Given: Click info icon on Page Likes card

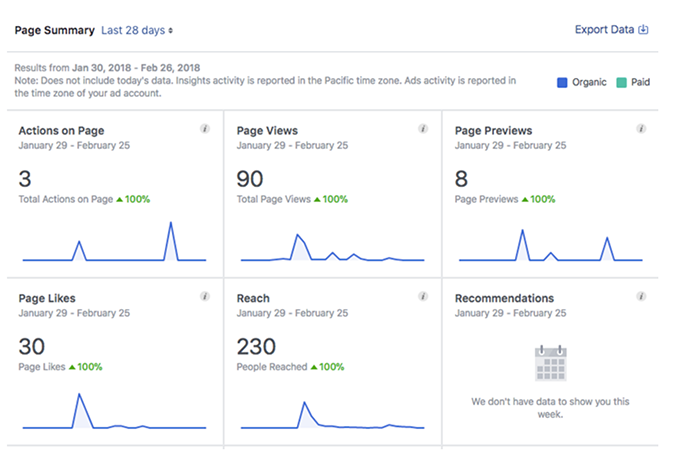Looking at the screenshot, I should point(205,297).
